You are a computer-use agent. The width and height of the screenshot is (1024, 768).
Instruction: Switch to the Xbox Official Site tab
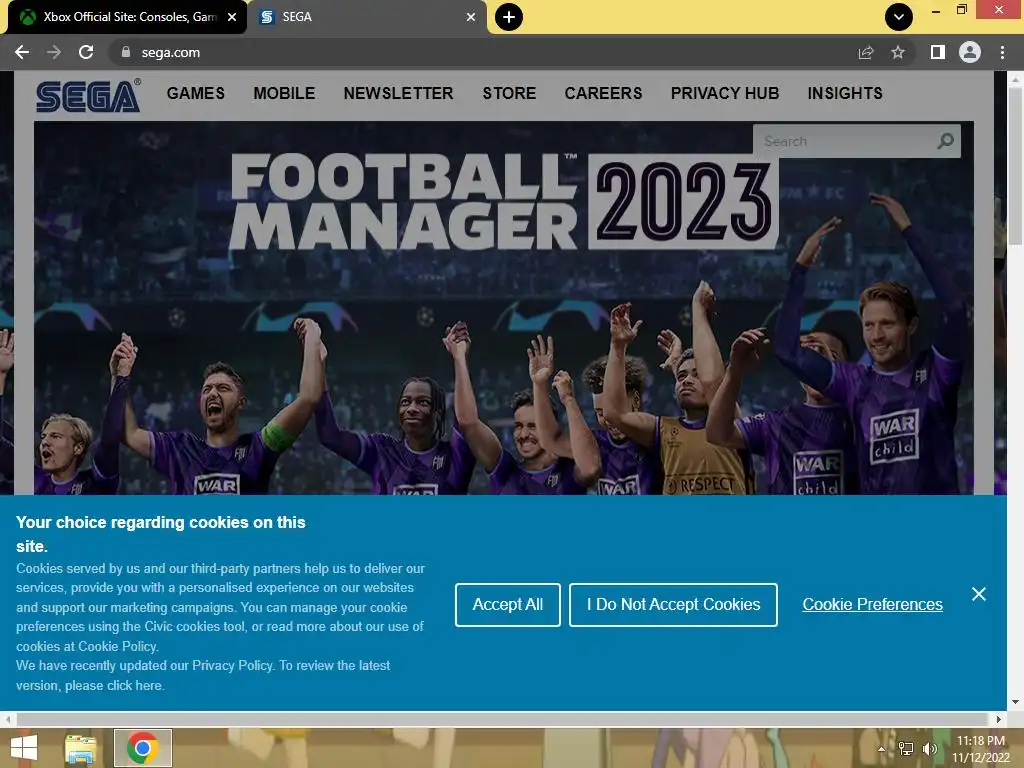coord(128,17)
